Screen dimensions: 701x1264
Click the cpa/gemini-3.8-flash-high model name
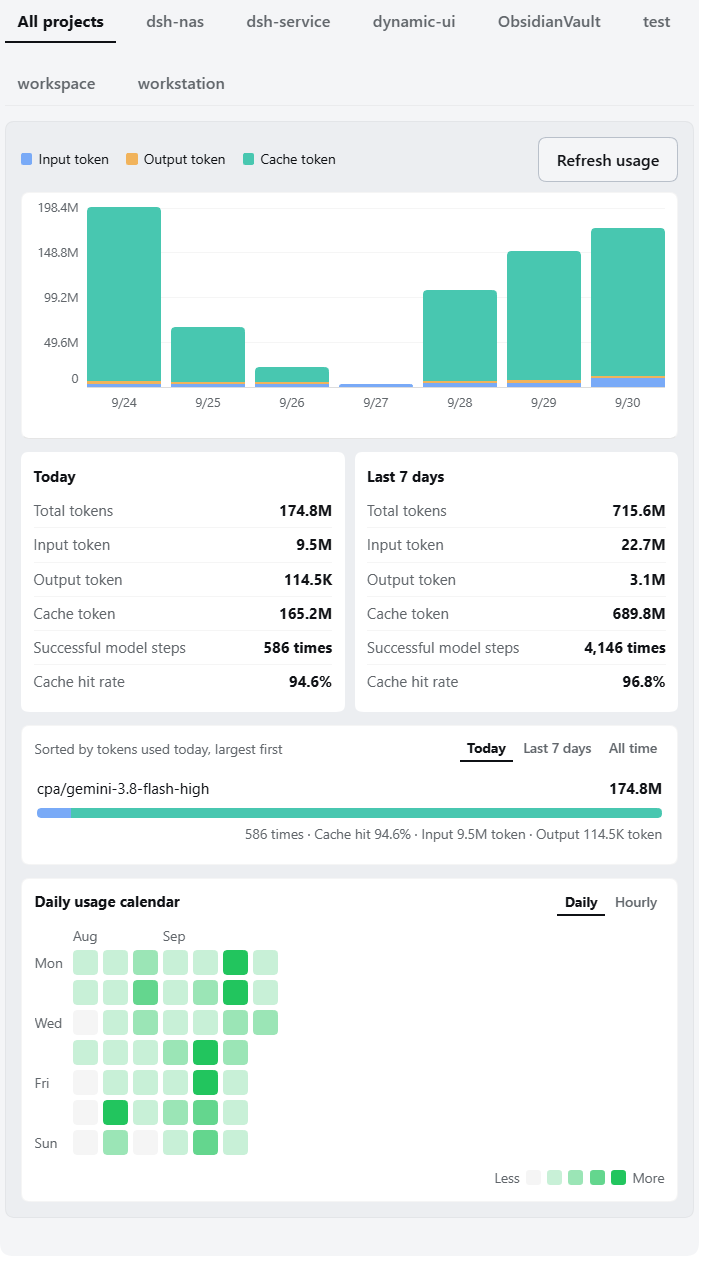click(123, 789)
